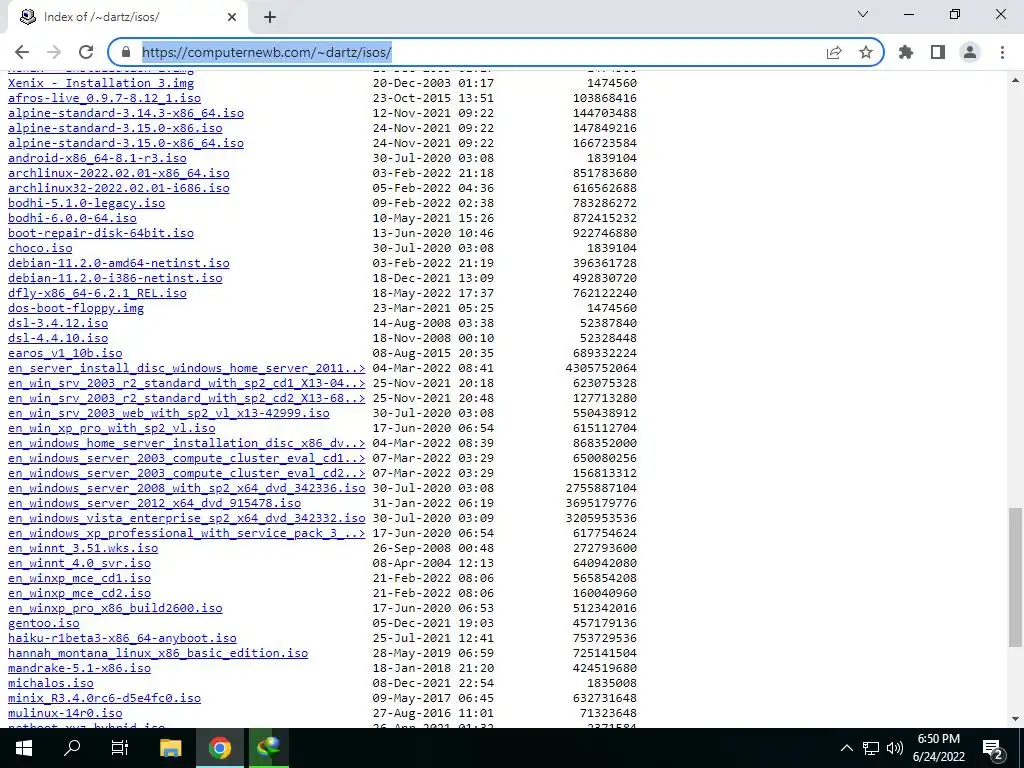Open en_win_xp_pro_with_sp2_vl.iso link
1024x768 pixels.
coord(112,428)
